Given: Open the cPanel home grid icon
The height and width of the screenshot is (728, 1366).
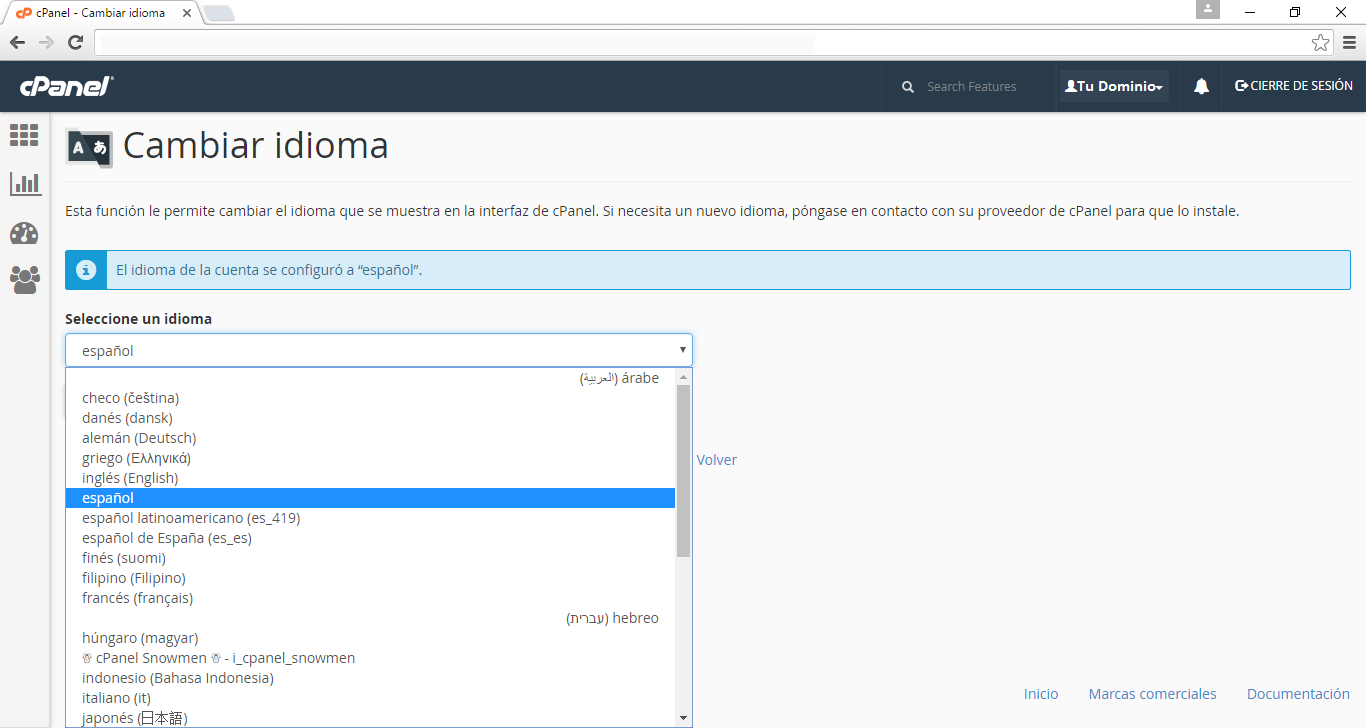Looking at the screenshot, I should [x=24, y=135].
